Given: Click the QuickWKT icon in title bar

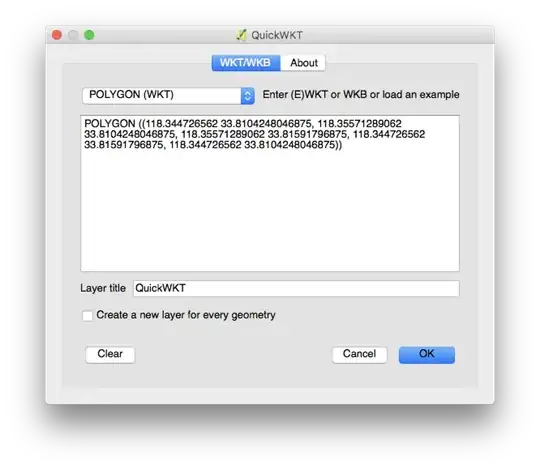Looking at the screenshot, I should (242, 35).
